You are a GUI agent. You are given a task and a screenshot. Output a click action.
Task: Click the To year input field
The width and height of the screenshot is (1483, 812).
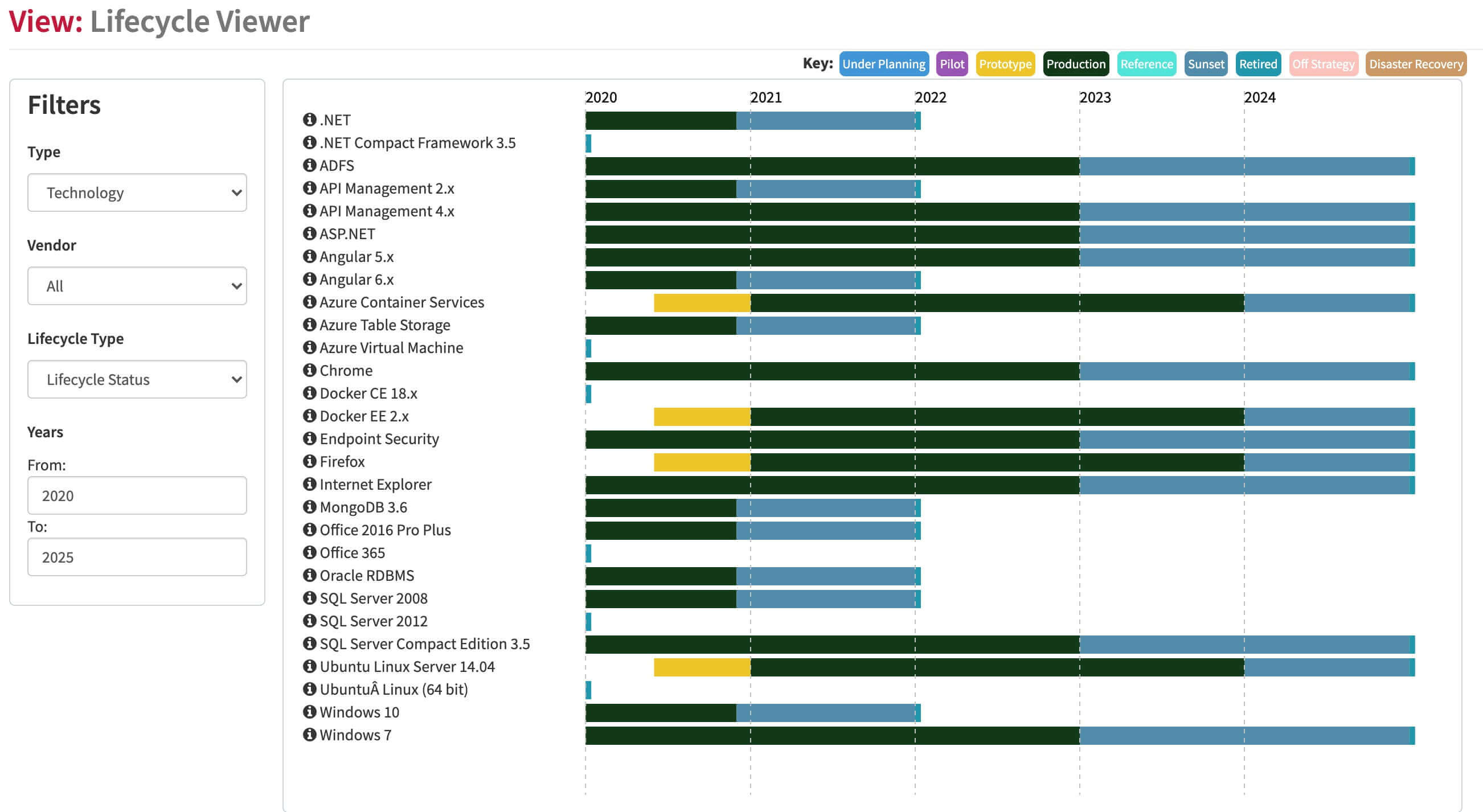[x=137, y=557]
